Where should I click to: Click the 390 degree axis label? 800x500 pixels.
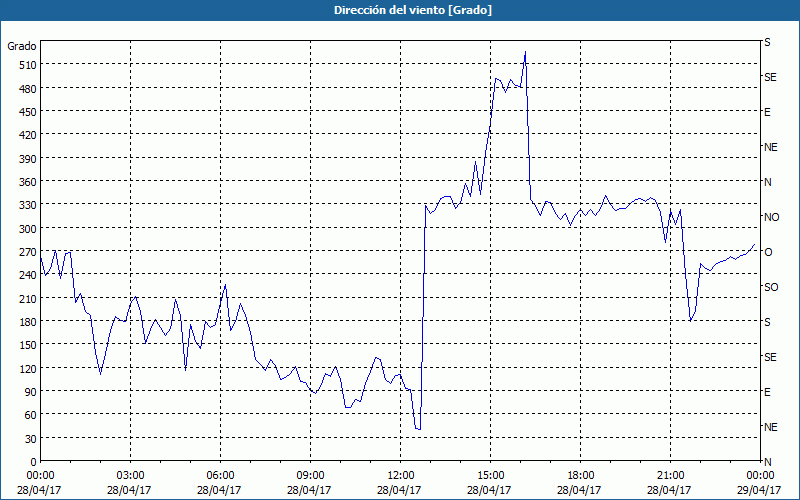coord(28,159)
